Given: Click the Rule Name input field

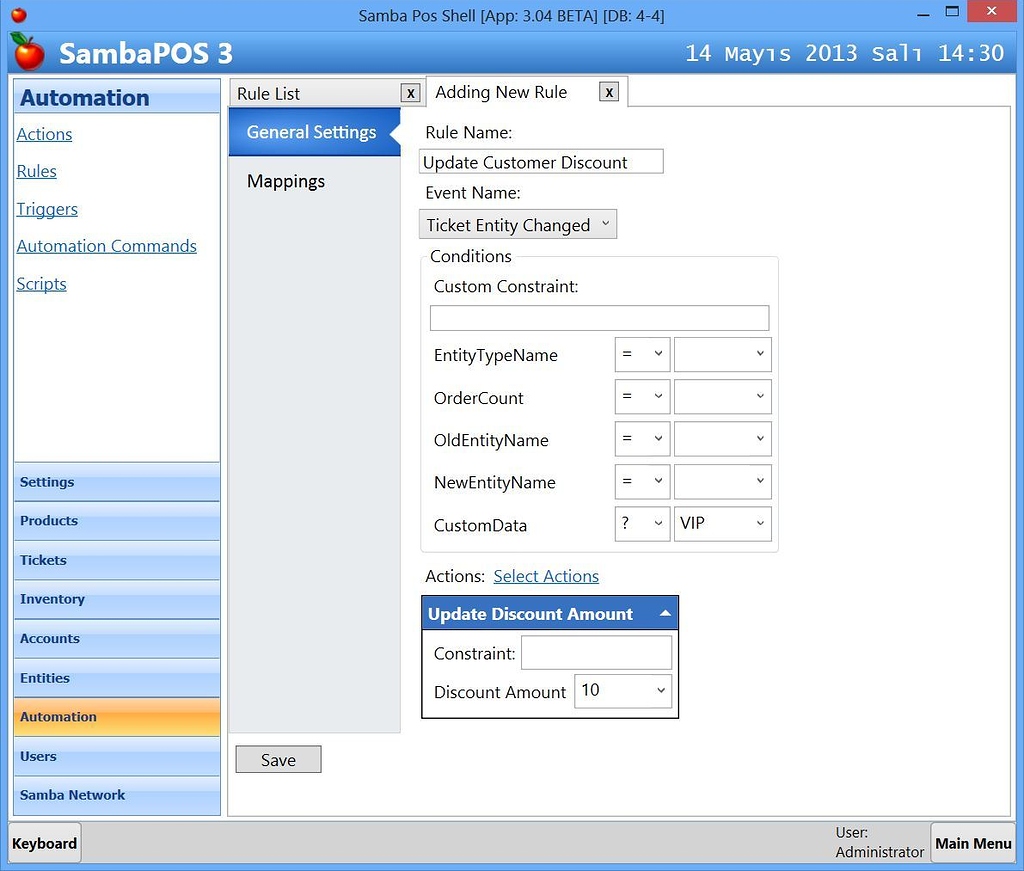Looking at the screenshot, I should [540, 161].
